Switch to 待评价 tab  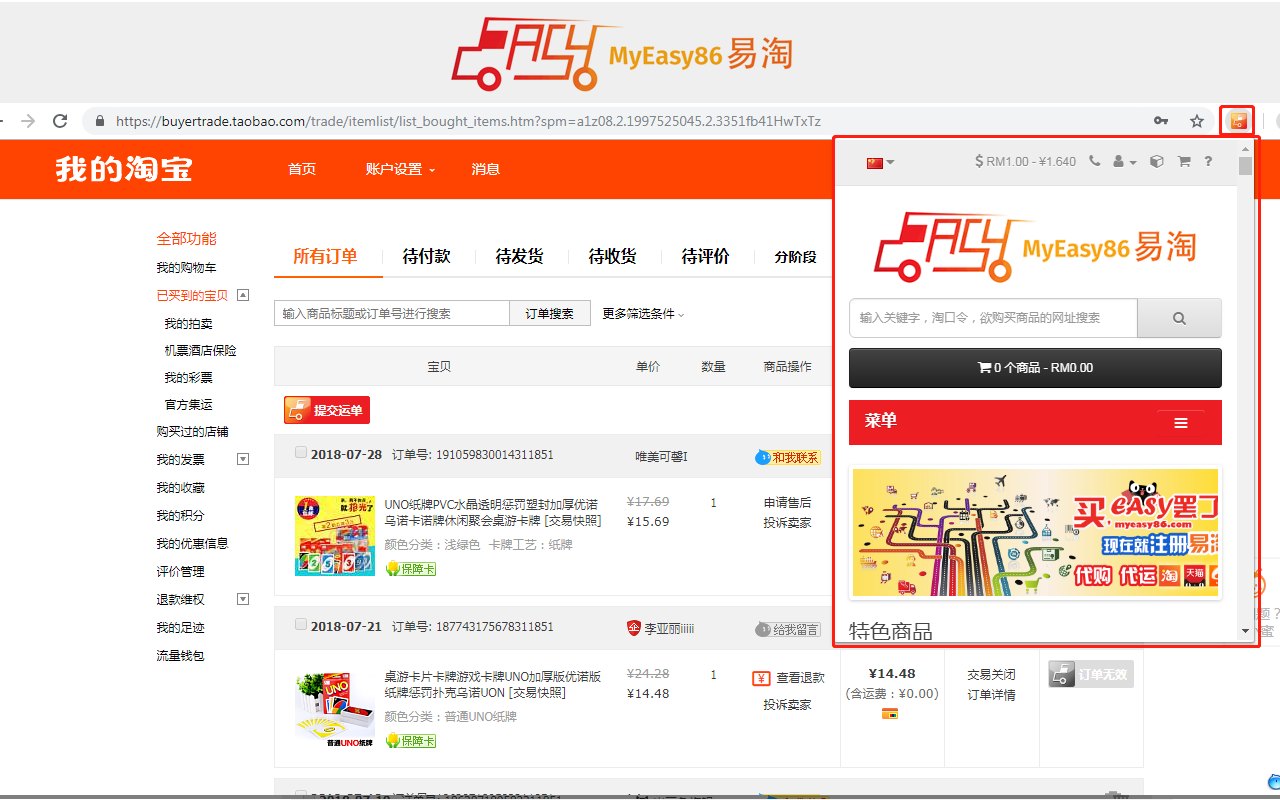click(705, 256)
